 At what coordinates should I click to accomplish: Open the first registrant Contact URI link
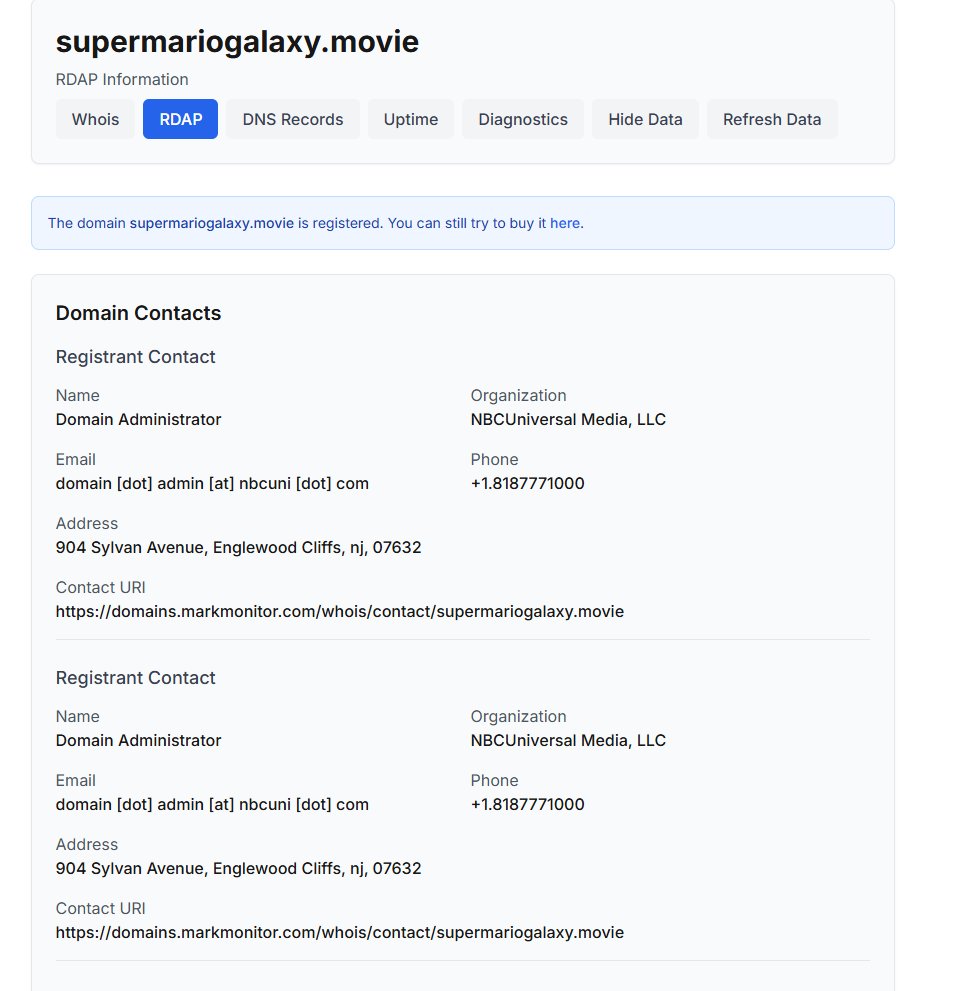click(x=340, y=611)
